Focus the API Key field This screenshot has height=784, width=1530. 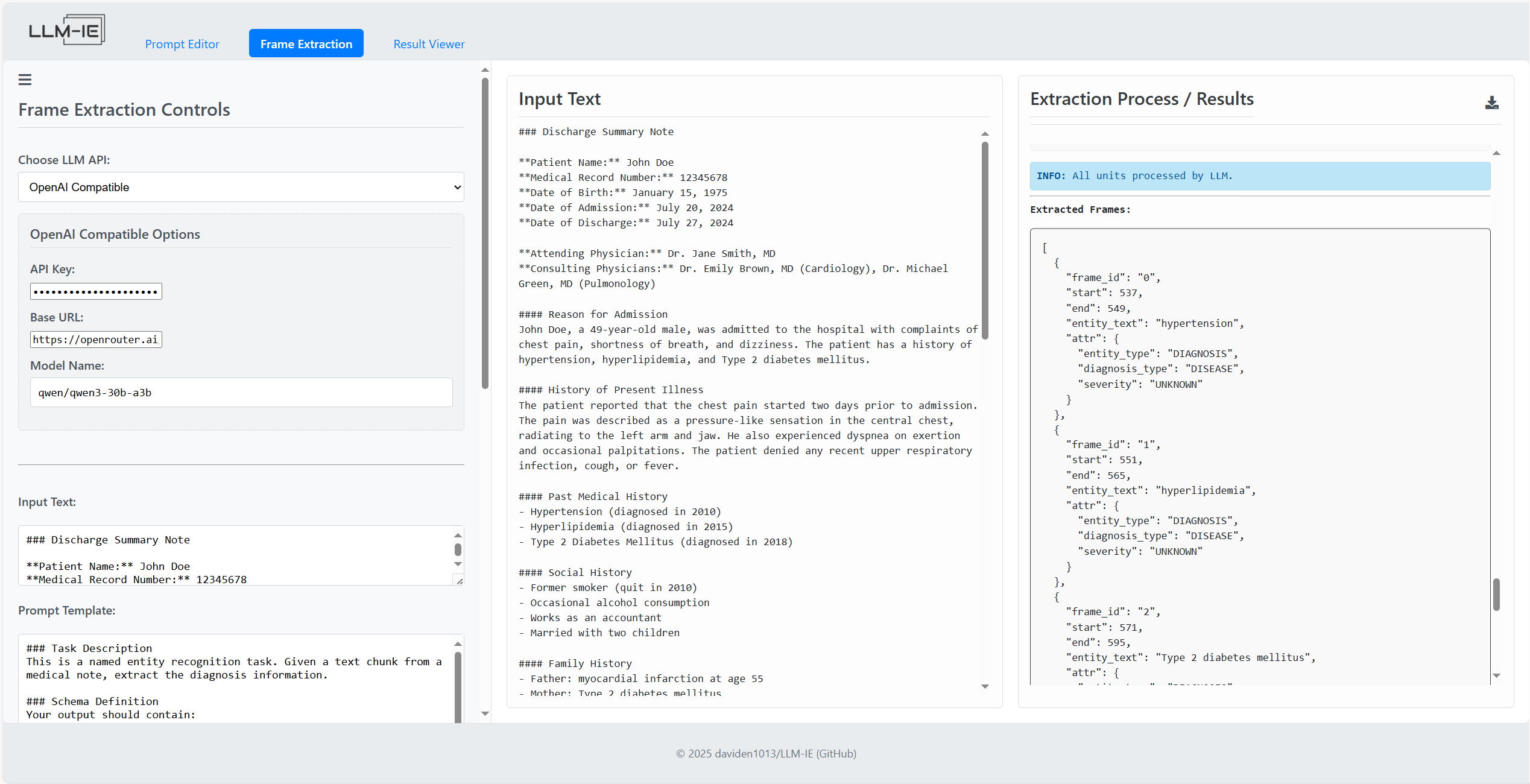point(95,291)
